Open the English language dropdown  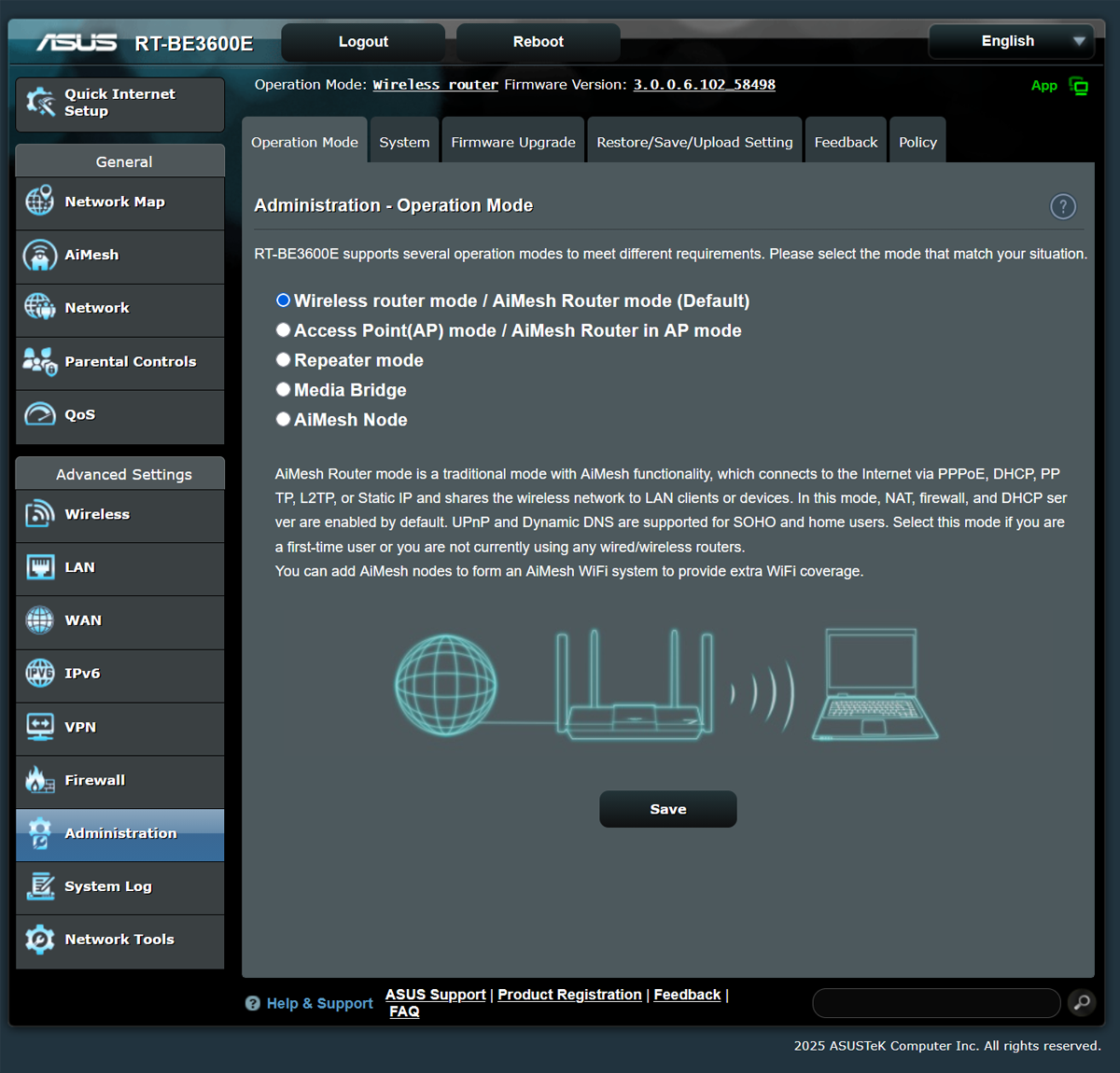pyautogui.click(x=1011, y=41)
